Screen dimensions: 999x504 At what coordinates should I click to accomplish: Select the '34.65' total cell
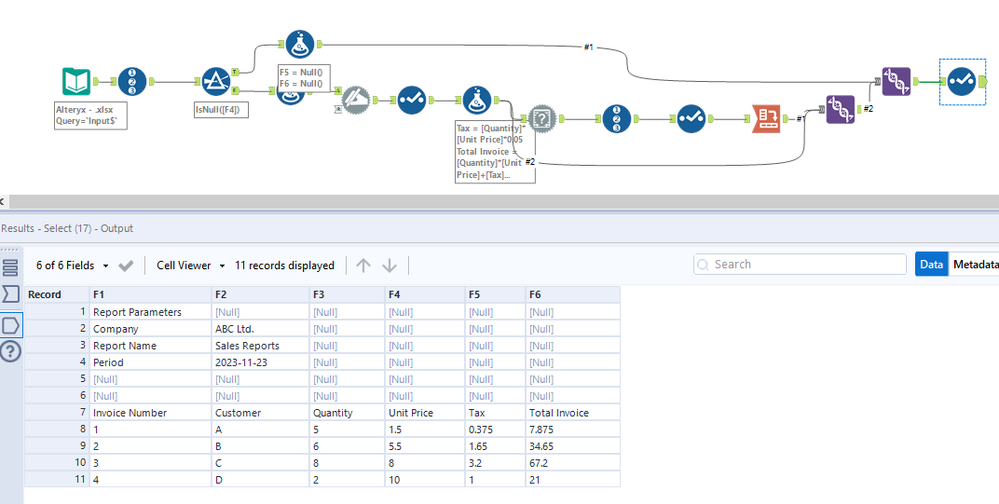[573, 446]
